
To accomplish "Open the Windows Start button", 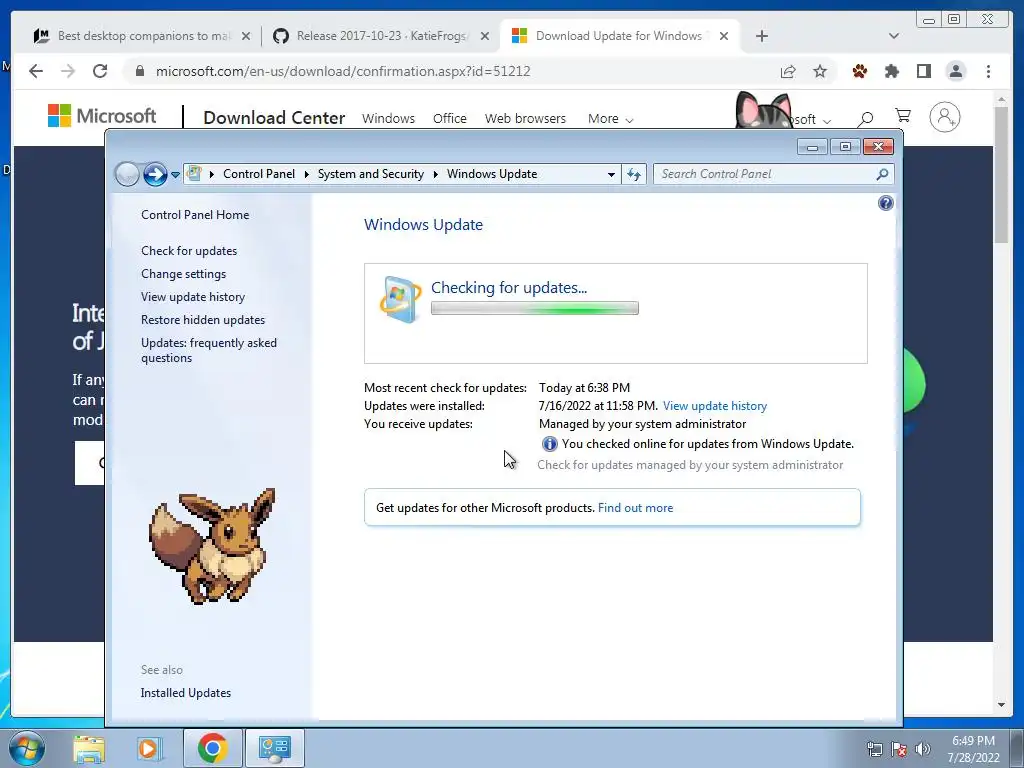I will coord(27,748).
